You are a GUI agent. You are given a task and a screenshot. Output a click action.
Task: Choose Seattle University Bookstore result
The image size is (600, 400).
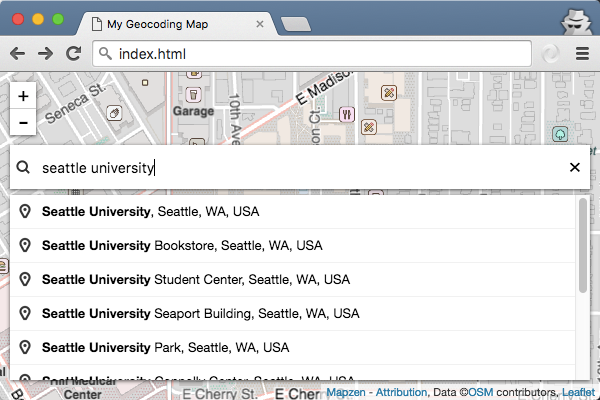[293, 245]
